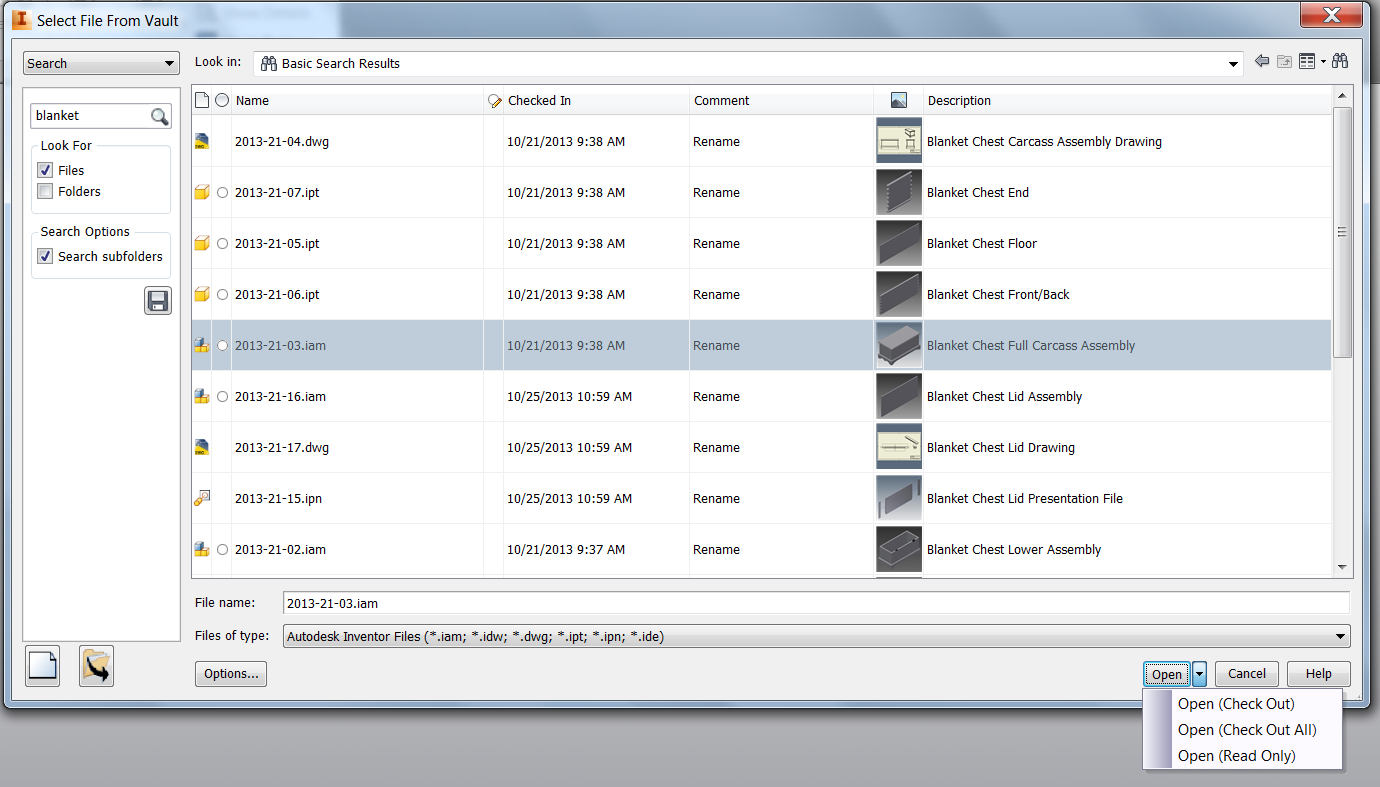1380x787 pixels.
Task: Select the radio button for 2013-21-03.iam row
Action: click(222, 345)
